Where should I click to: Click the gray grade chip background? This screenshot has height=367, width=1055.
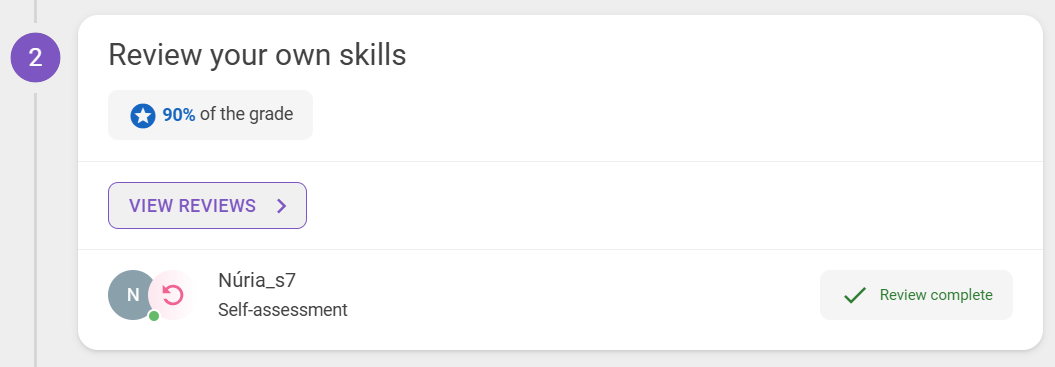coord(211,115)
